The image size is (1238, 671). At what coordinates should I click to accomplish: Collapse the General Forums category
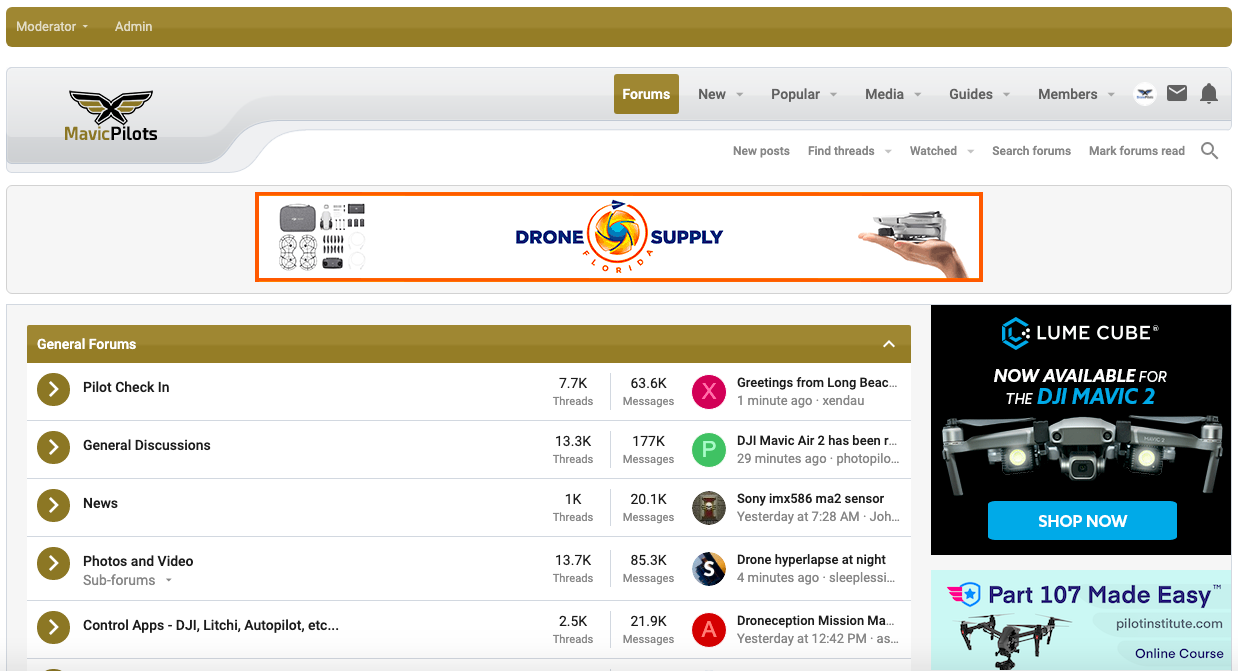pyautogui.click(x=889, y=344)
